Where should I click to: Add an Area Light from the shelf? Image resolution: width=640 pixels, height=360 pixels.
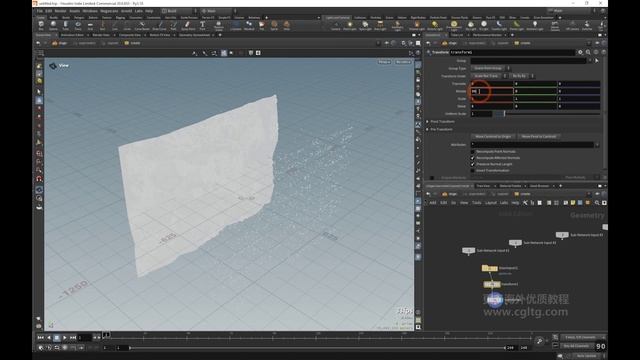[x=380, y=26]
